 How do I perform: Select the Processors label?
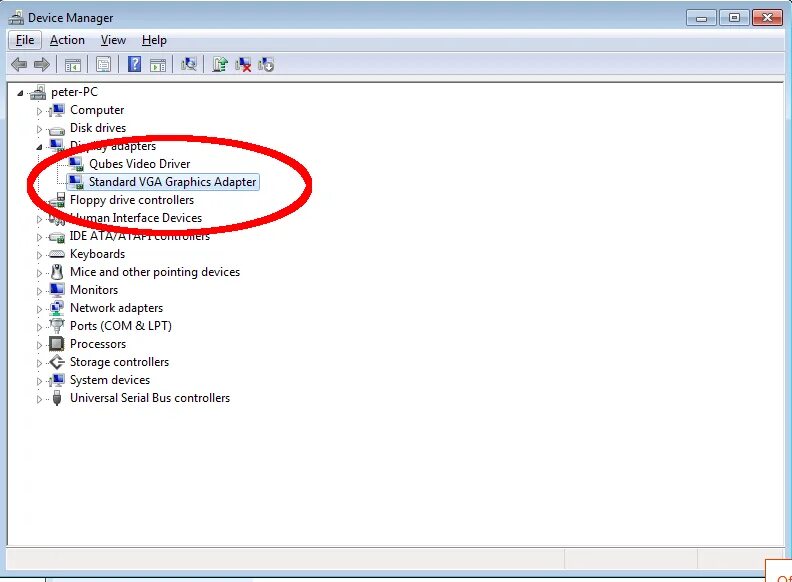98,344
